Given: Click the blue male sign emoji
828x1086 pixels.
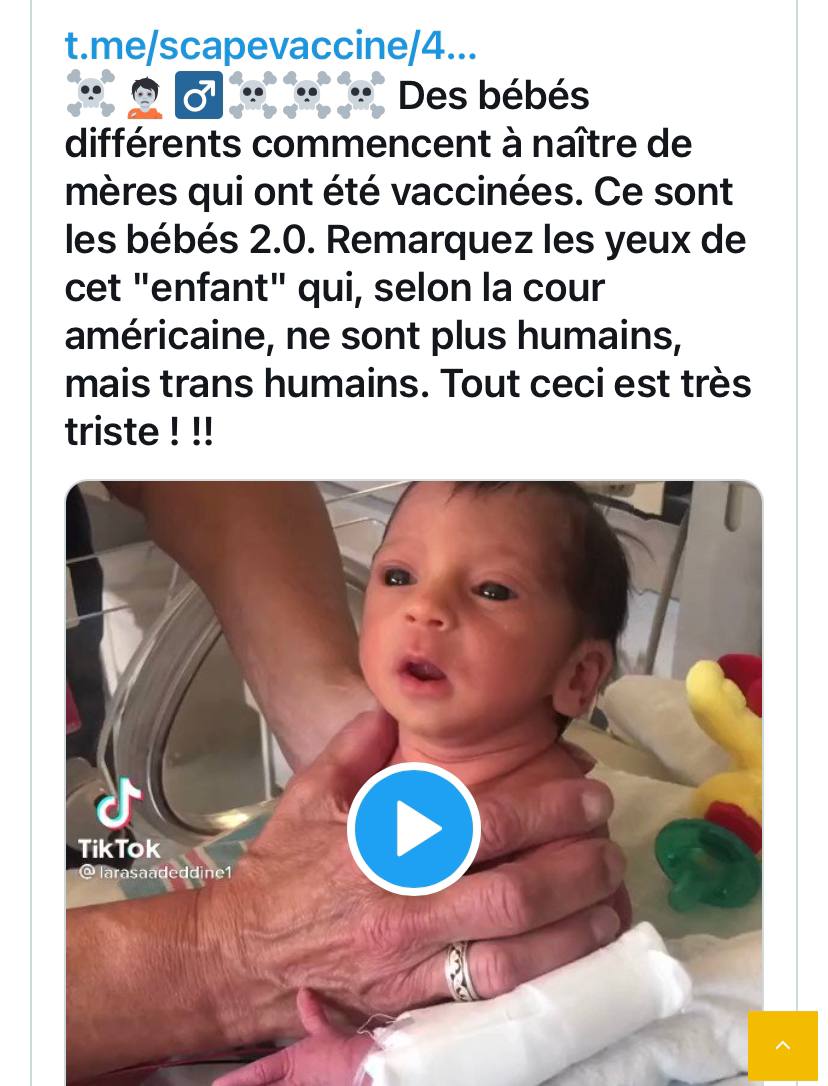Looking at the screenshot, I should [199, 95].
